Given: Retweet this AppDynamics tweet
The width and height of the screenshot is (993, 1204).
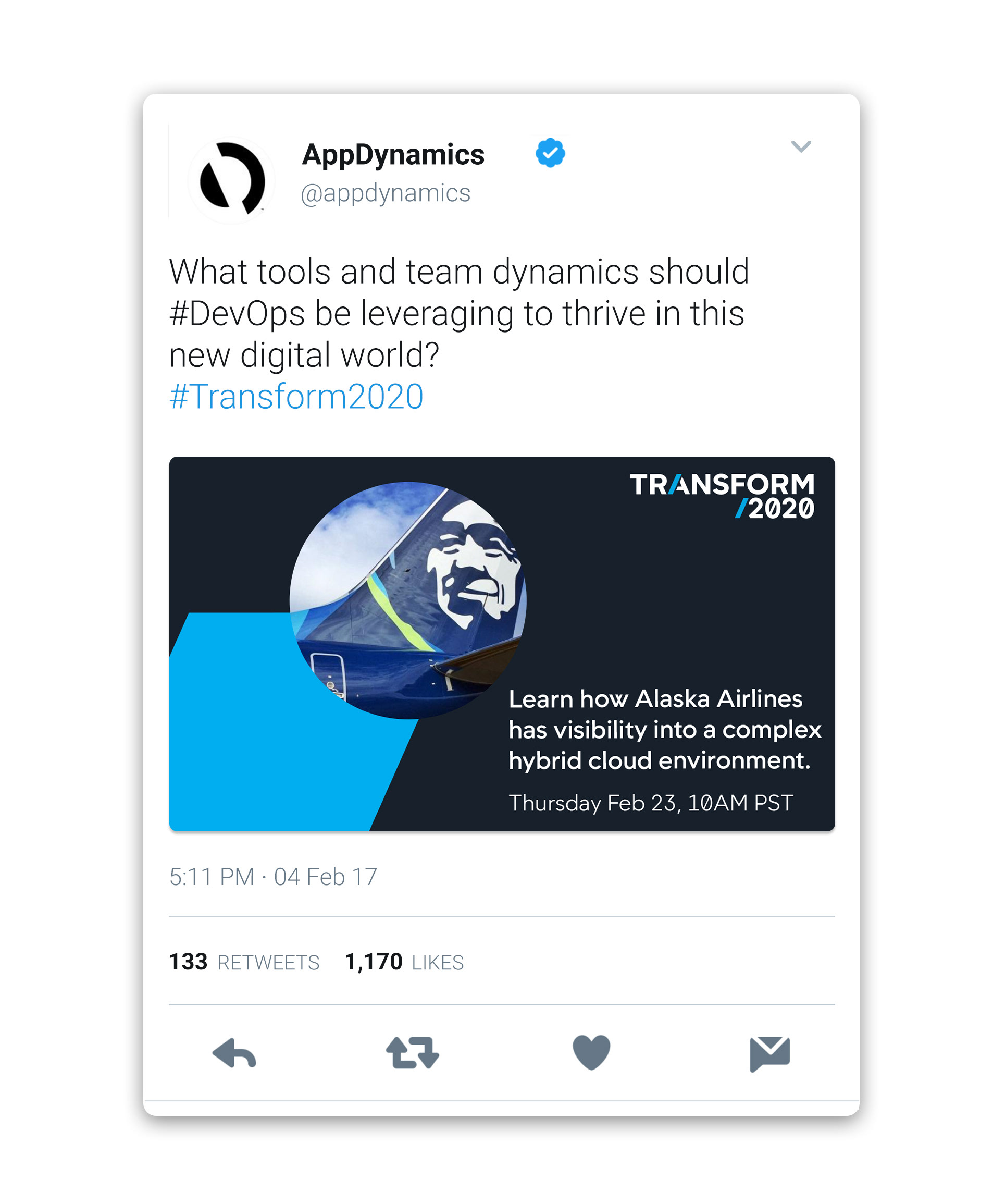Looking at the screenshot, I should [x=413, y=1053].
